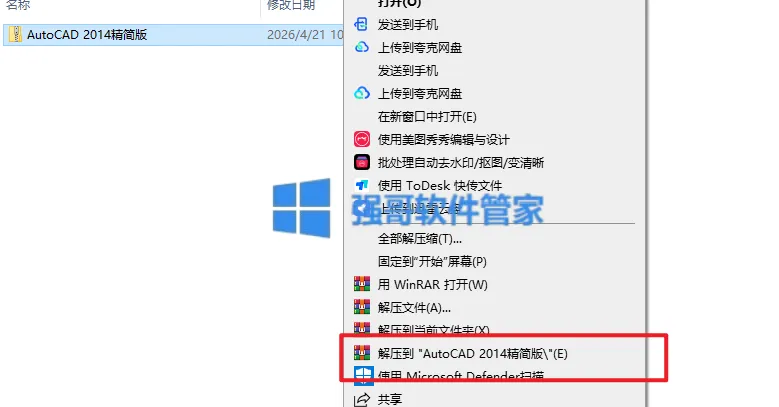Choose 全部解压缩(T)... menu entry
Viewport: 779px width, 407px height.
click(419, 239)
